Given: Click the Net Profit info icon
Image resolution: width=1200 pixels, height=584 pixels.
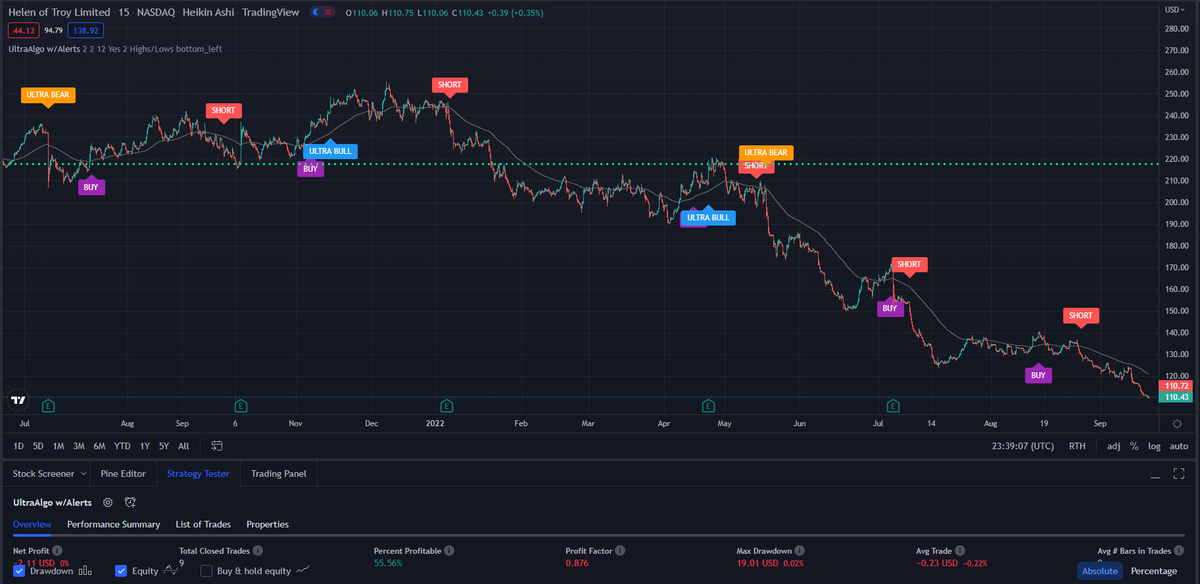Looking at the screenshot, I should point(57,551).
